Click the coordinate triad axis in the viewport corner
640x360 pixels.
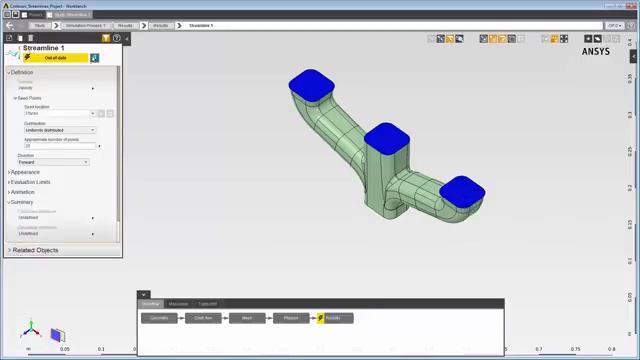point(31,330)
